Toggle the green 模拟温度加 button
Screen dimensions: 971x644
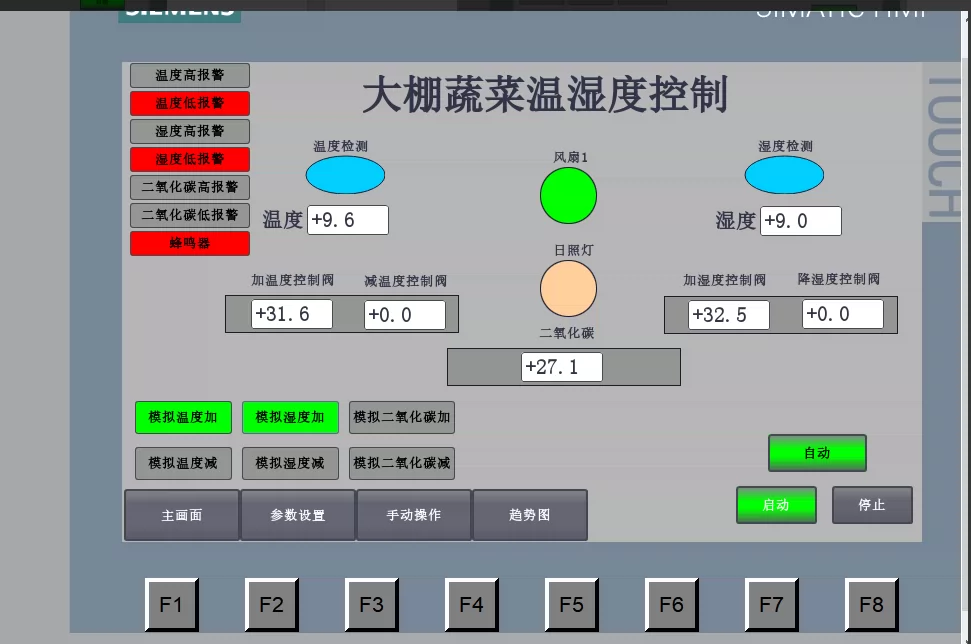pos(183,417)
